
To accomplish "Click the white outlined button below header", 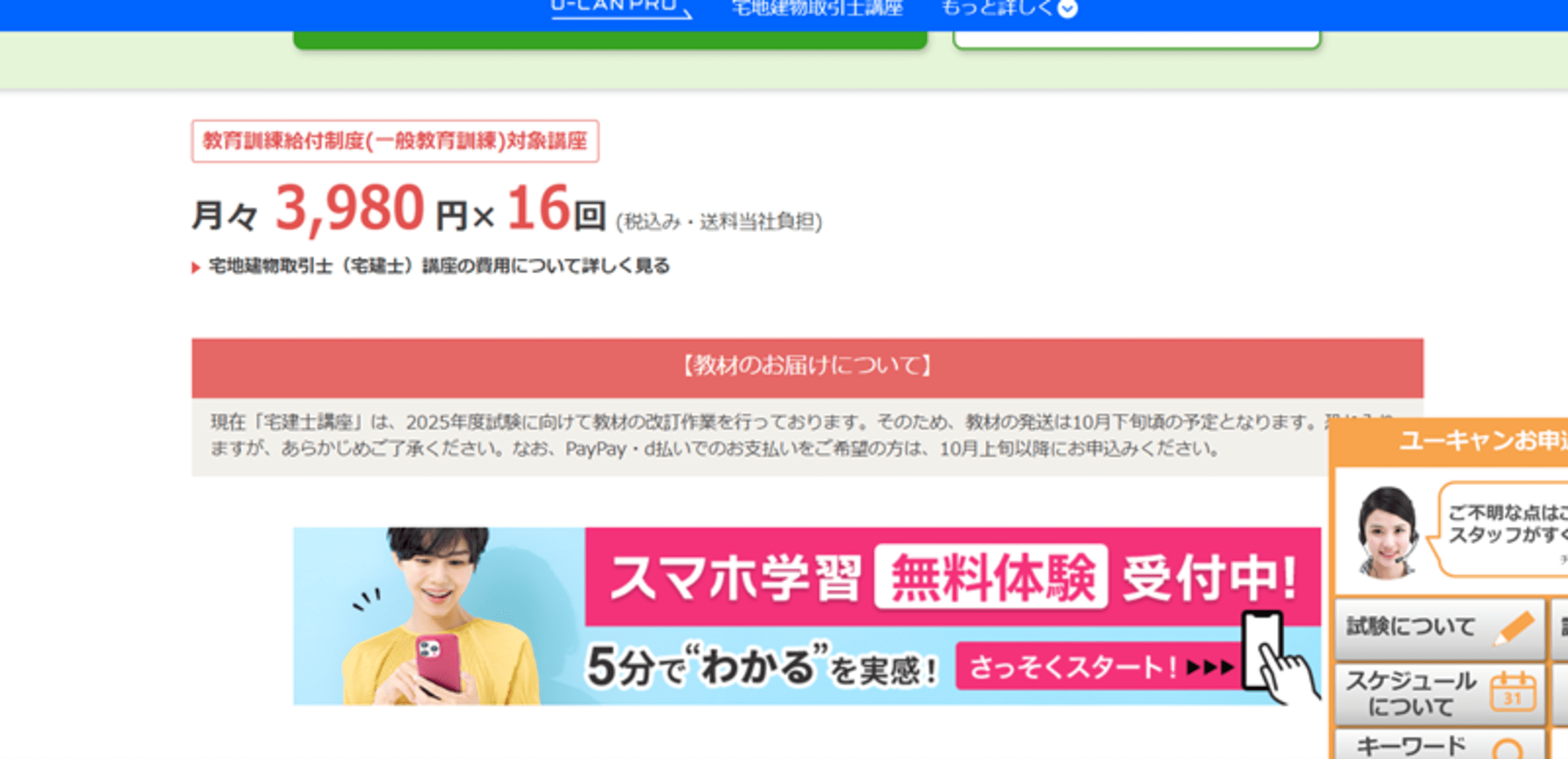I will tap(1137, 39).
